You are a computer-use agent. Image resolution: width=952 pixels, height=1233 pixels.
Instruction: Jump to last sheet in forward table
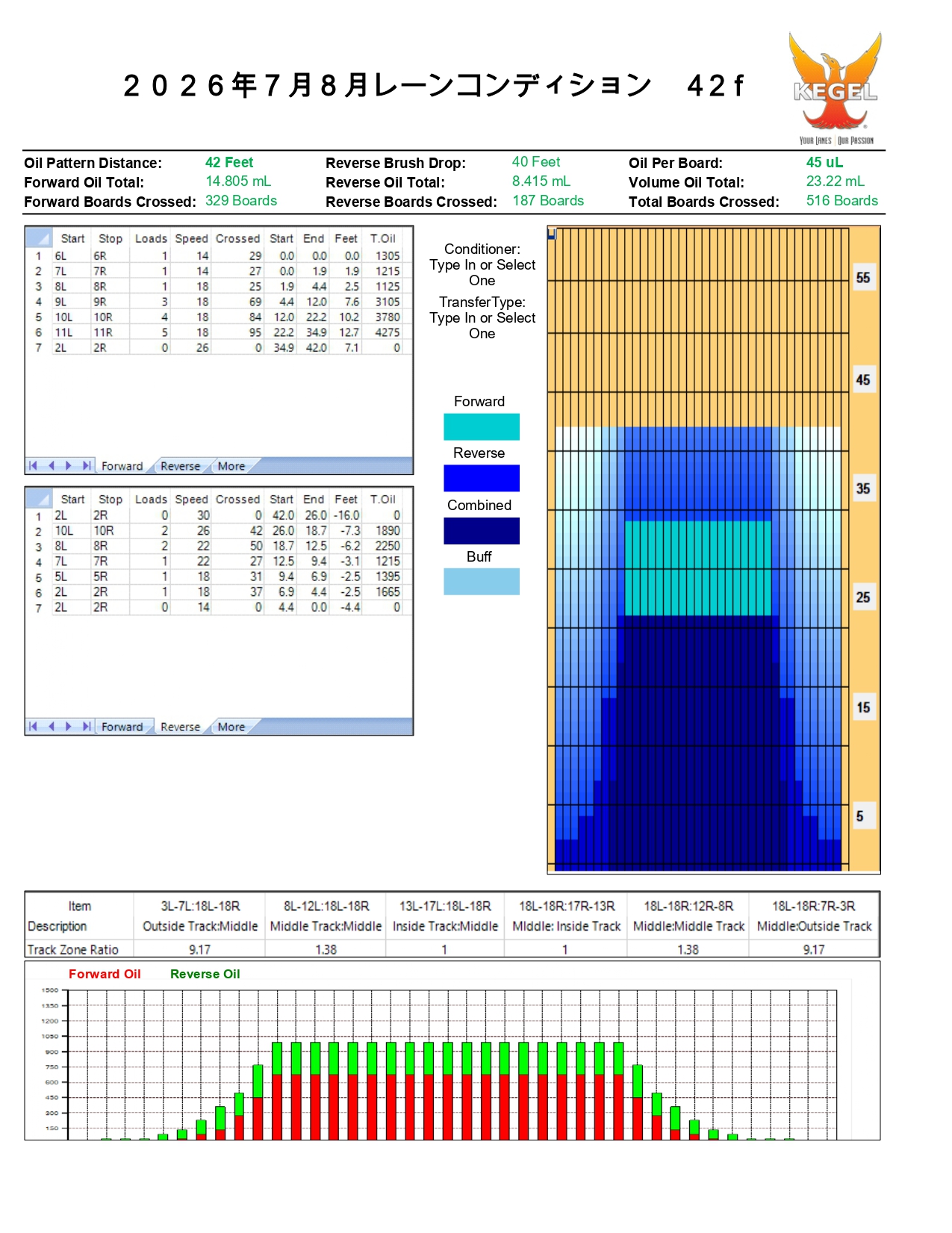click(x=87, y=466)
